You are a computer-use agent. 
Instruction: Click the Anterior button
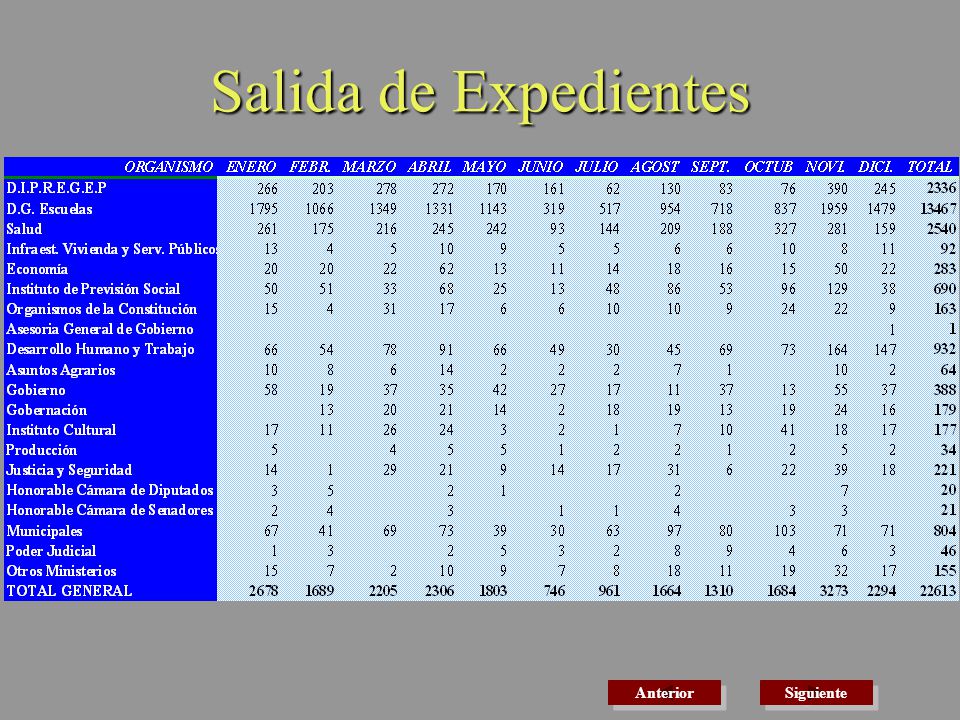(664, 692)
